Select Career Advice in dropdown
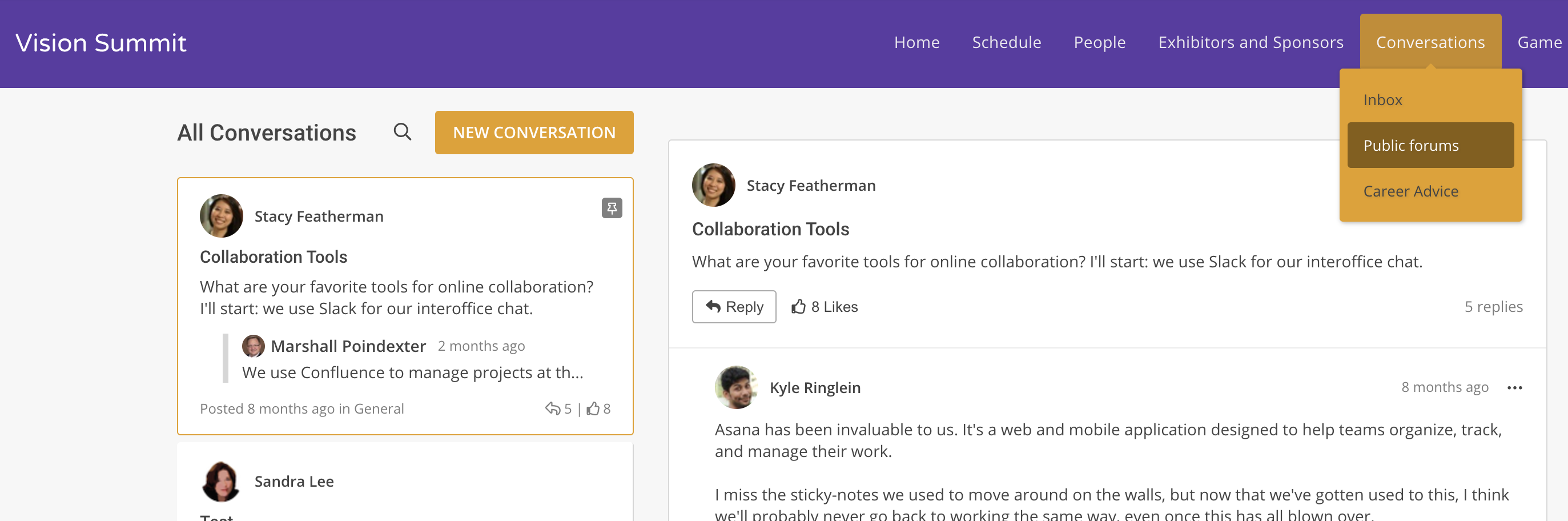This screenshot has height=521, width=1568. [1430, 191]
